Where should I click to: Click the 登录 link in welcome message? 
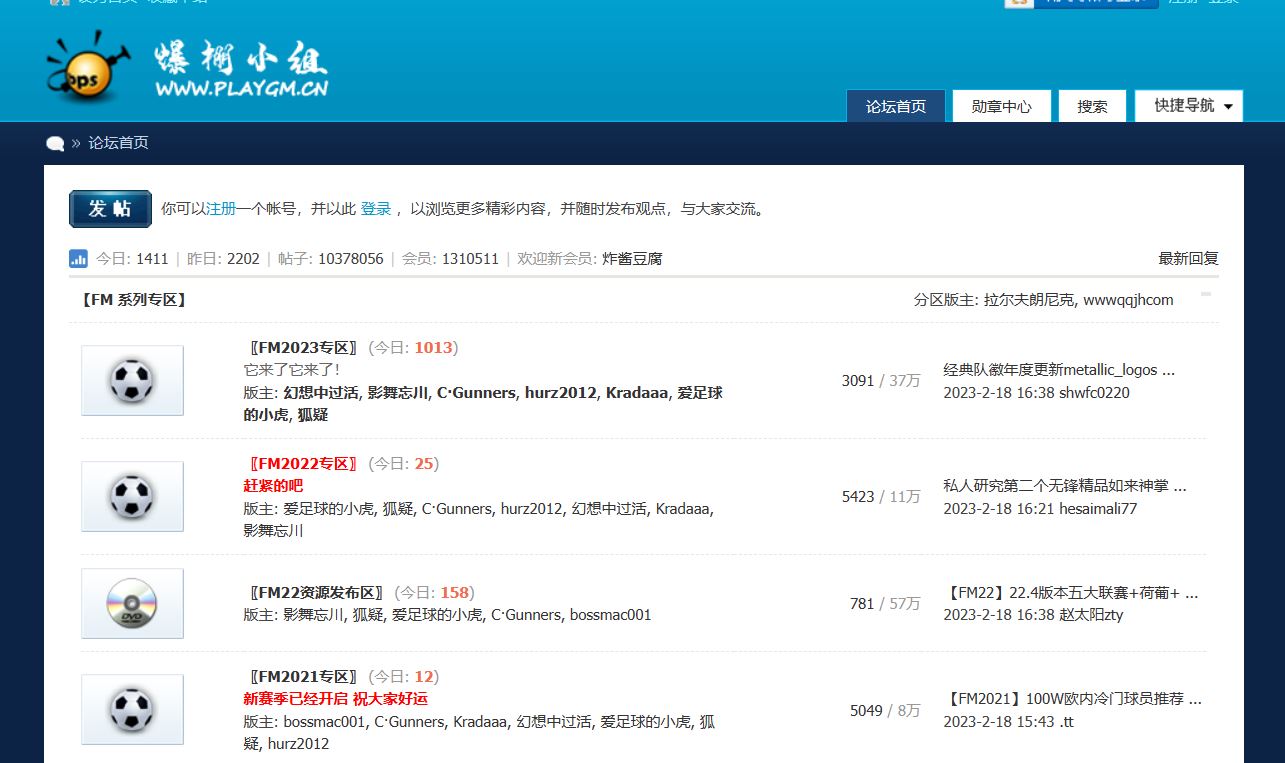click(376, 209)
